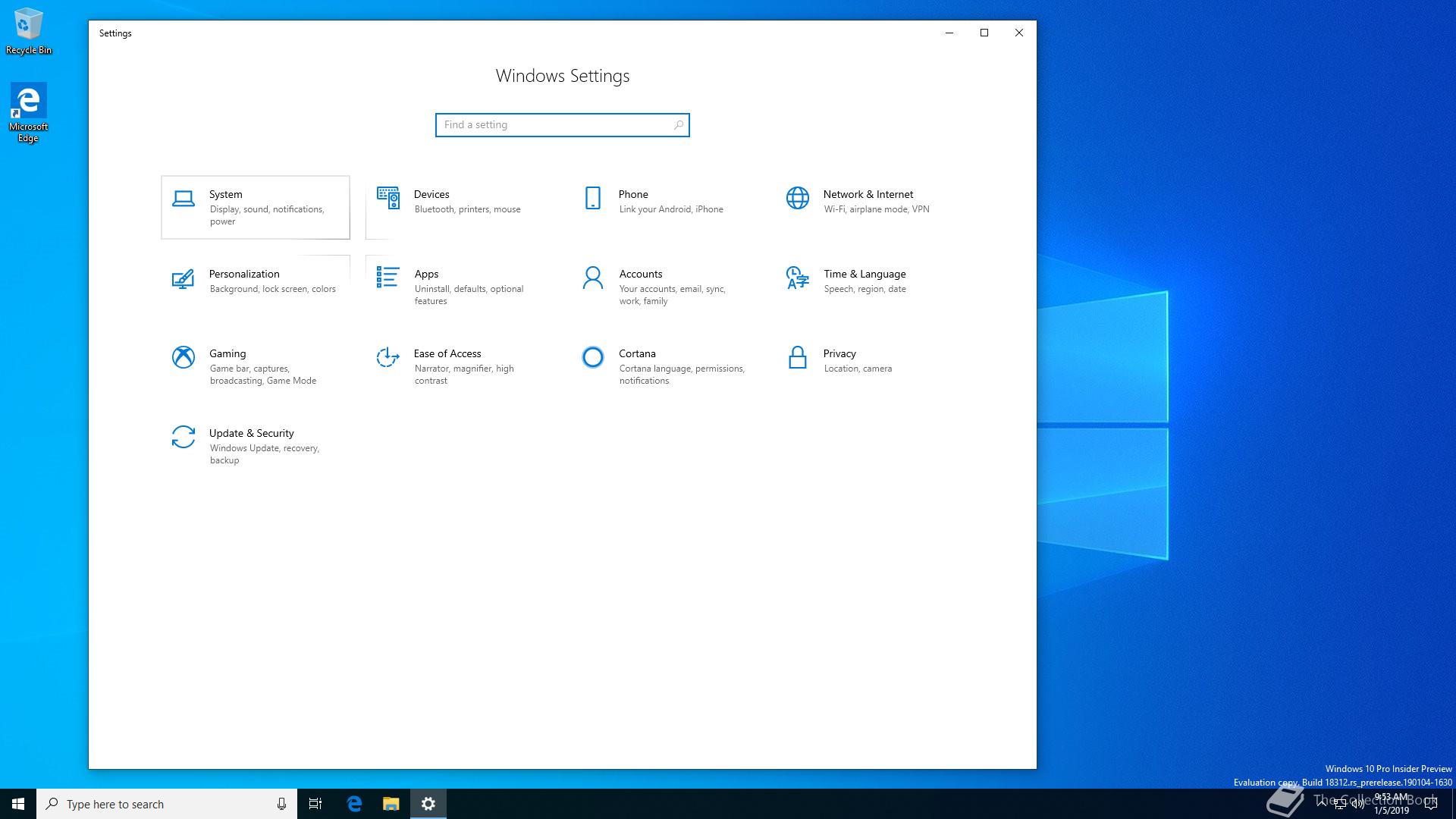Open the Ease of Access icon
The height and width of the screenshot is (819, 1456).
click(388, 357)
